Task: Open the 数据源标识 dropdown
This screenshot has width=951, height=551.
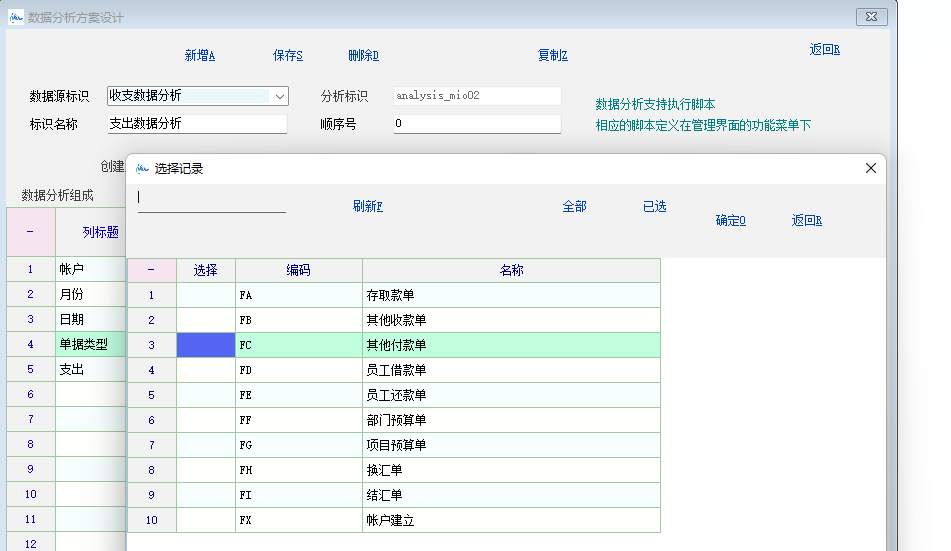Action: click(x=279, y=97)
